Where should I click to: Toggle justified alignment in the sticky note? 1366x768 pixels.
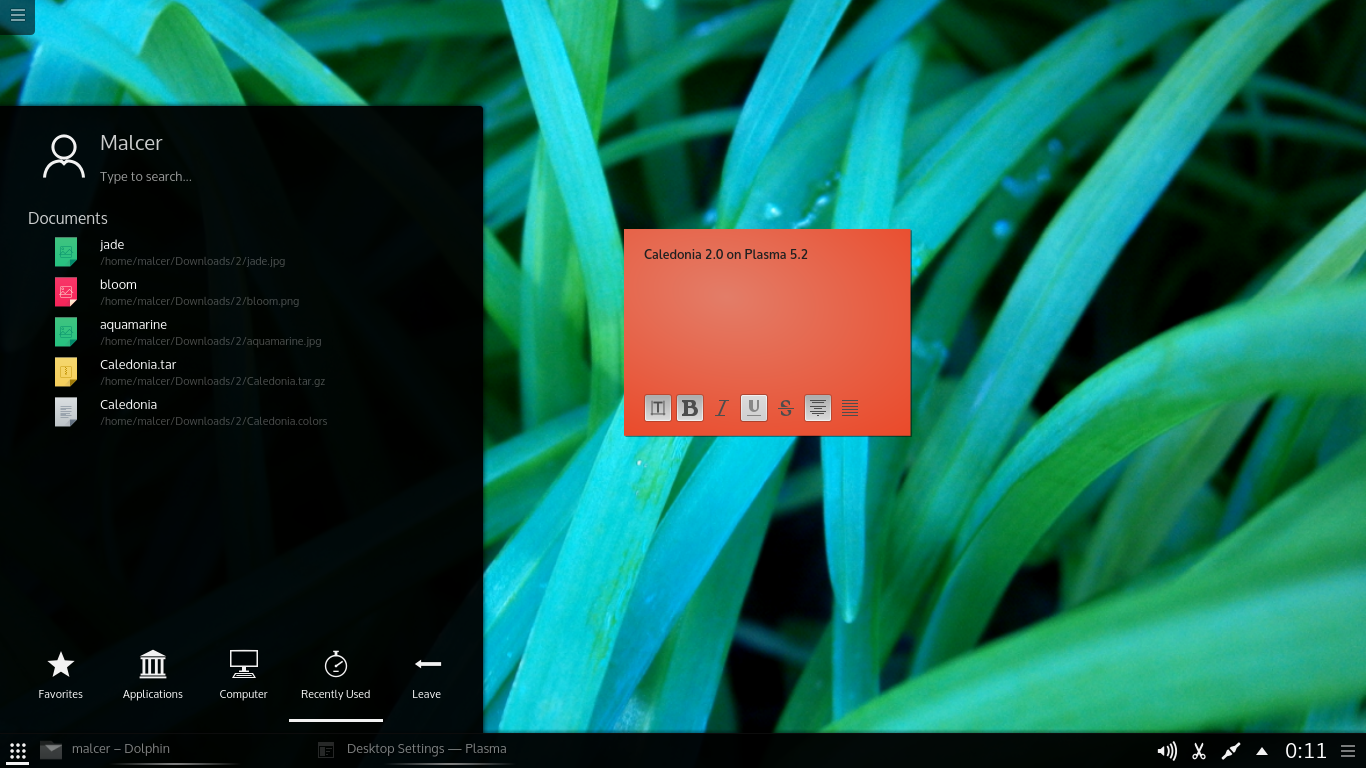click(x=850, y=408)
